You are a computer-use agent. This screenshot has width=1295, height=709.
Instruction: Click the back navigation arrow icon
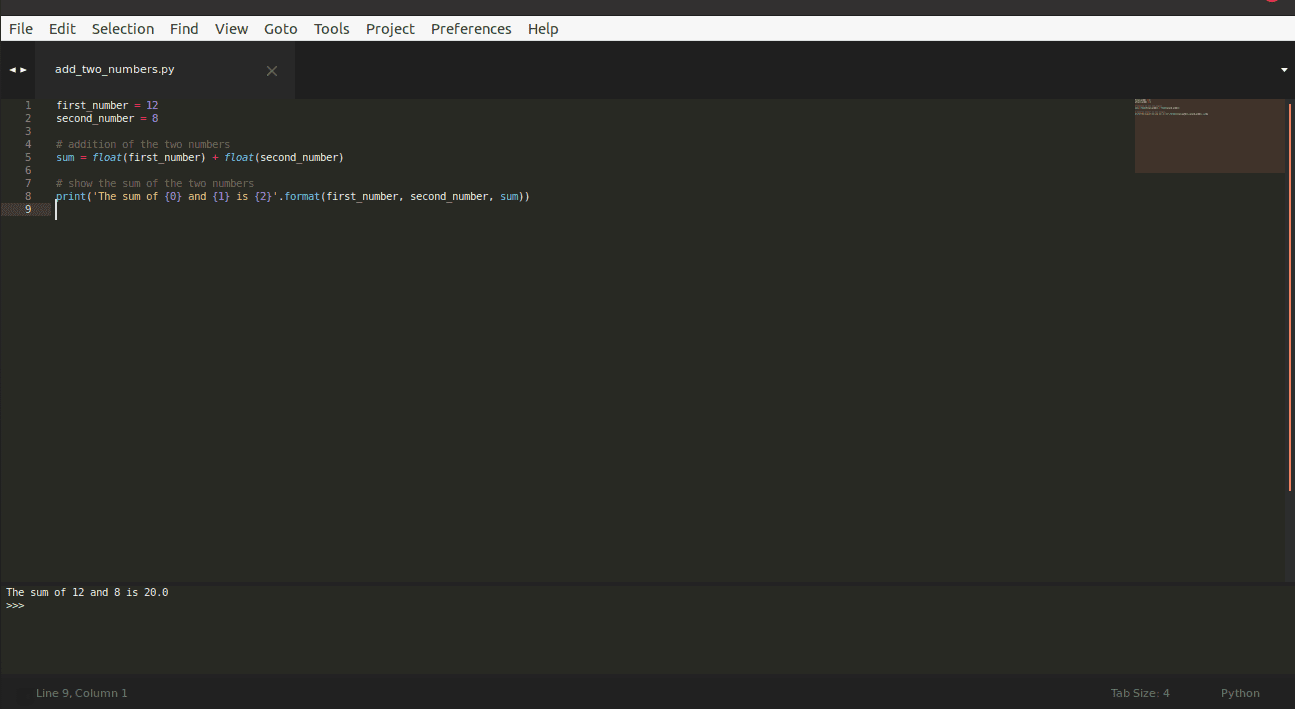point(11,69)
